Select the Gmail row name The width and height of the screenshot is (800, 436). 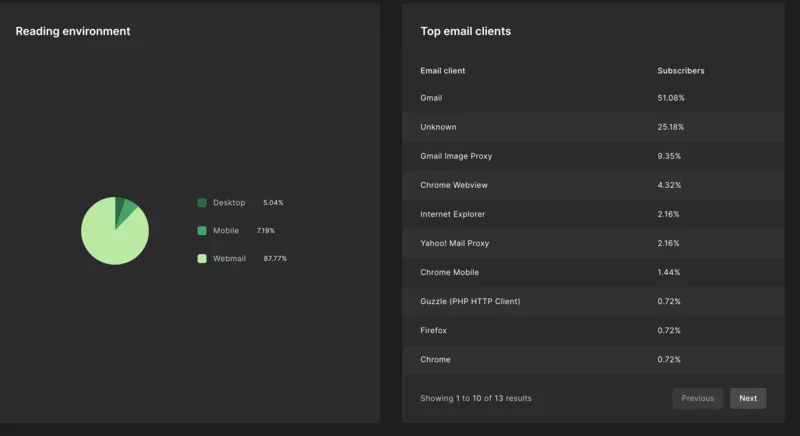[x=431, y=98]
